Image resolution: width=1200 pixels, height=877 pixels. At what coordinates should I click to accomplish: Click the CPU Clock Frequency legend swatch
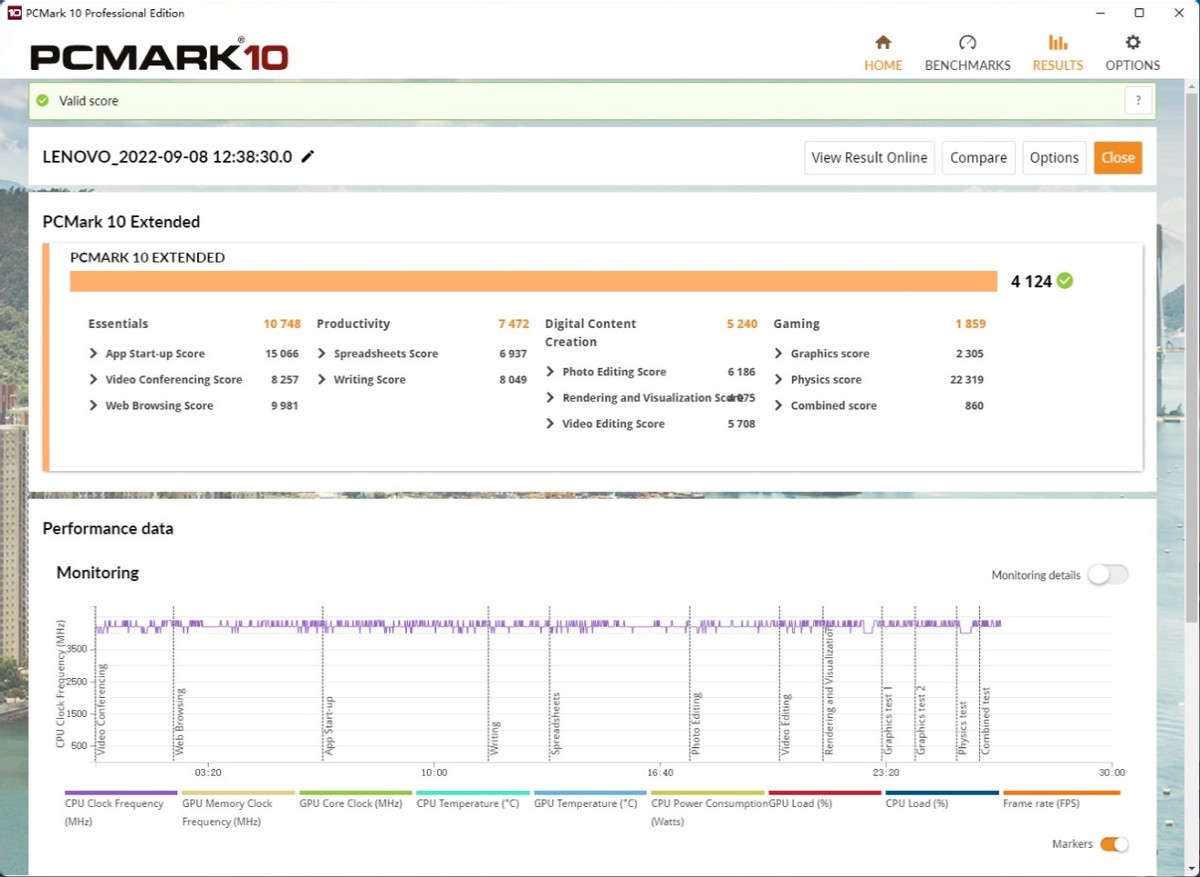click(122, 793)
